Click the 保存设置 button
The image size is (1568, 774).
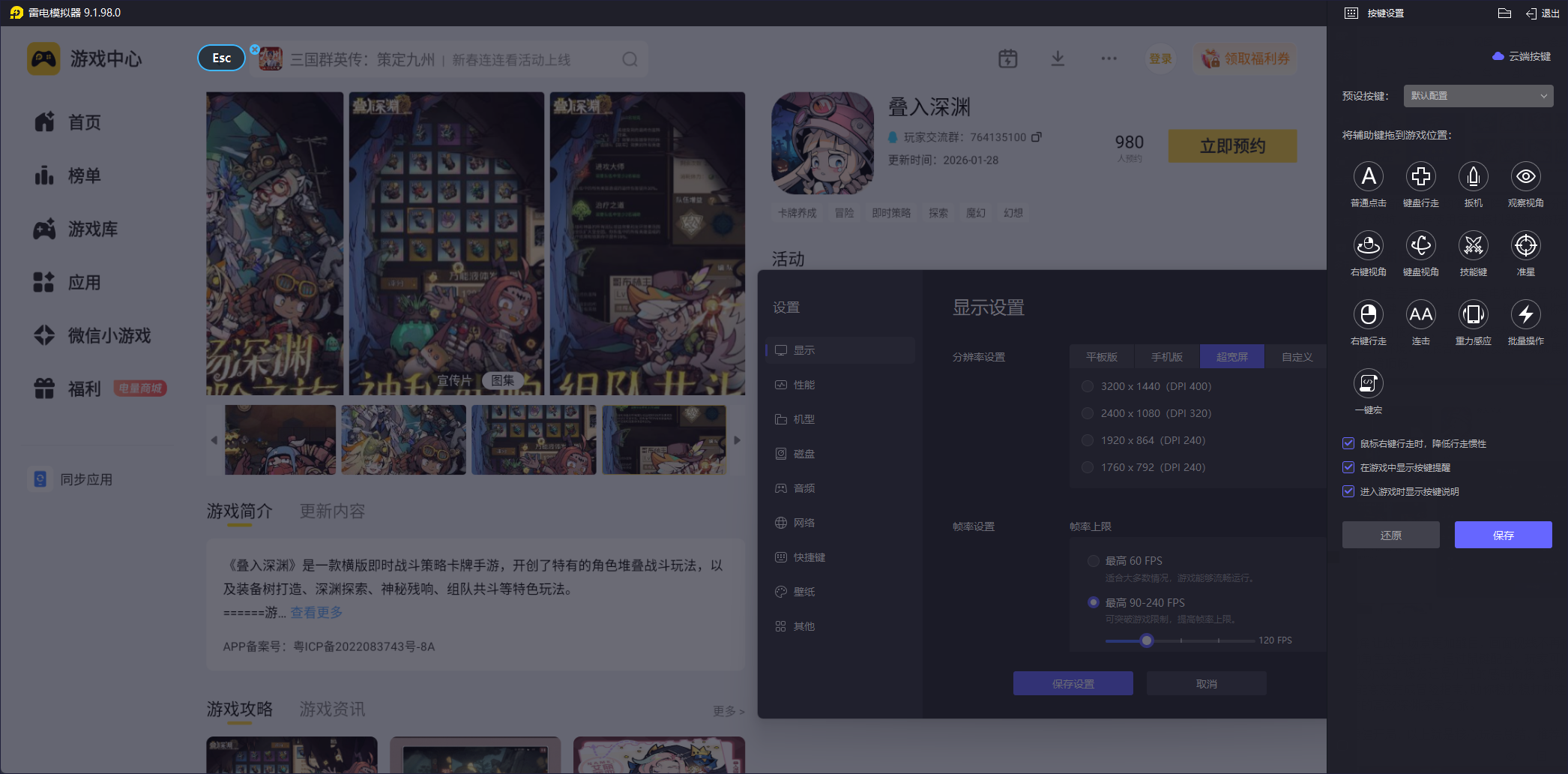click(x=1073, y=683)
